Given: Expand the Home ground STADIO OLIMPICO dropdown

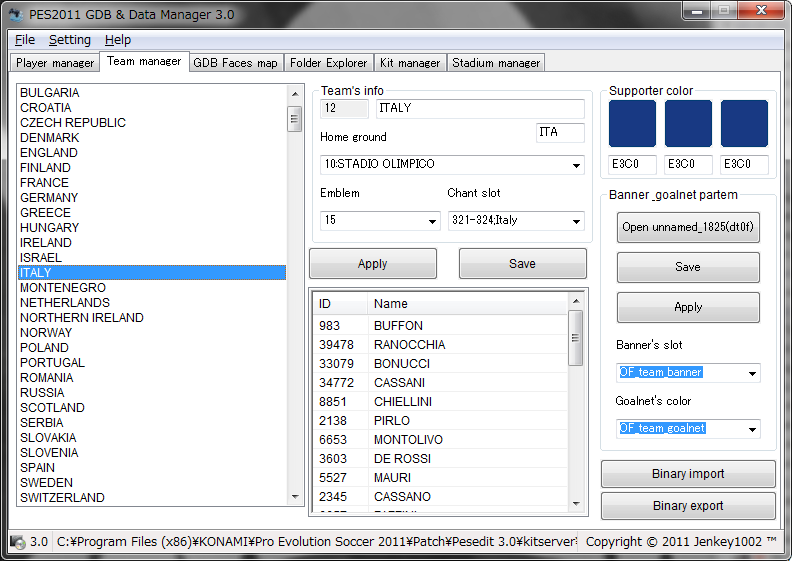Looking at the screenshot, I should 576,165.
